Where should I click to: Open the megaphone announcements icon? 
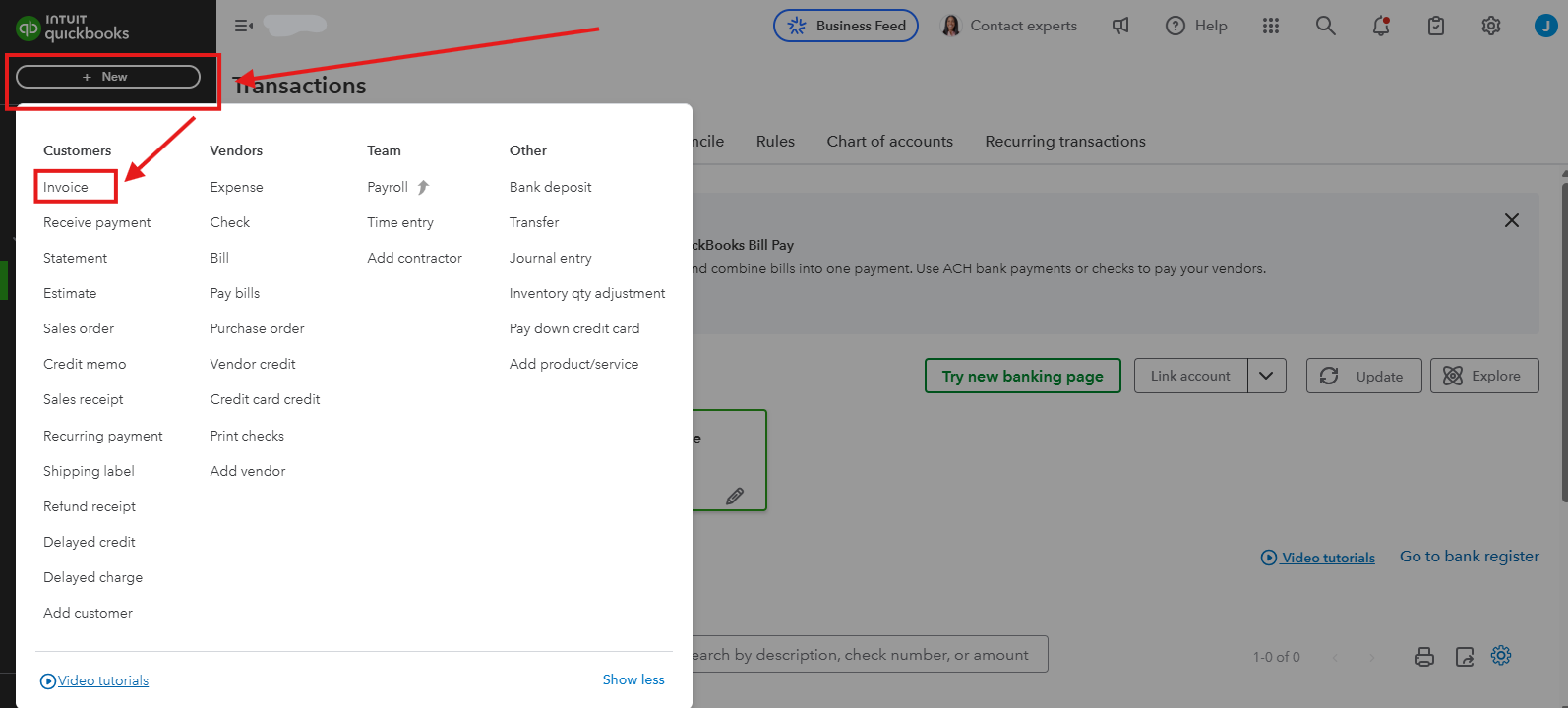pyautogui.click(x=1120, y=26)
